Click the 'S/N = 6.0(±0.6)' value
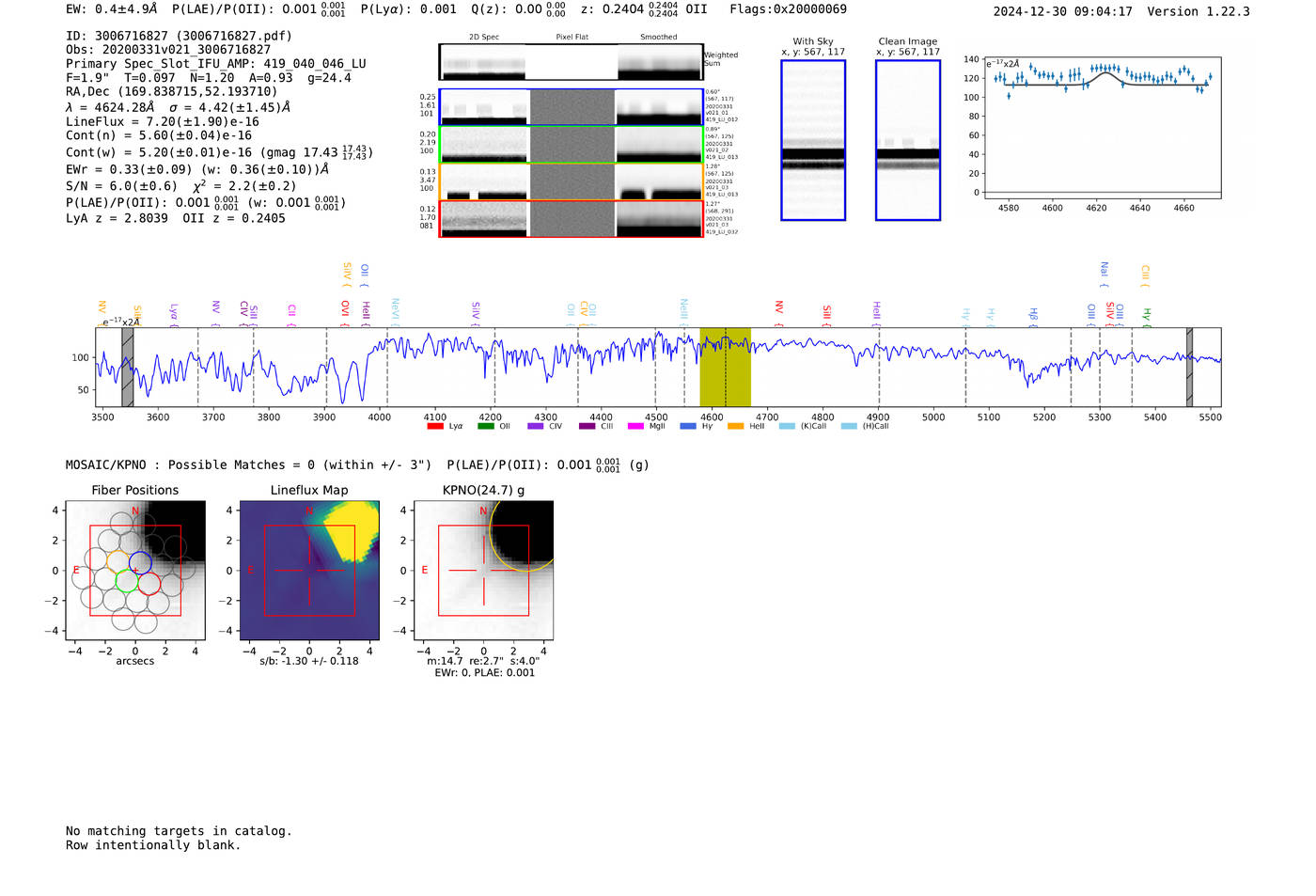This screenshot has height=896, width=1316. coord(121,186)
